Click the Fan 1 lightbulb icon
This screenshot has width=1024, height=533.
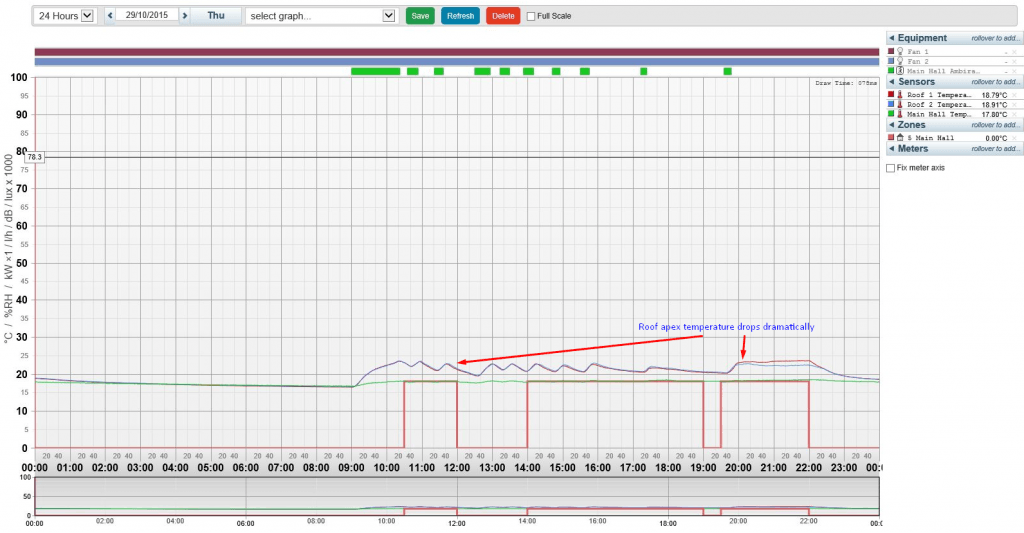[899, 51]
